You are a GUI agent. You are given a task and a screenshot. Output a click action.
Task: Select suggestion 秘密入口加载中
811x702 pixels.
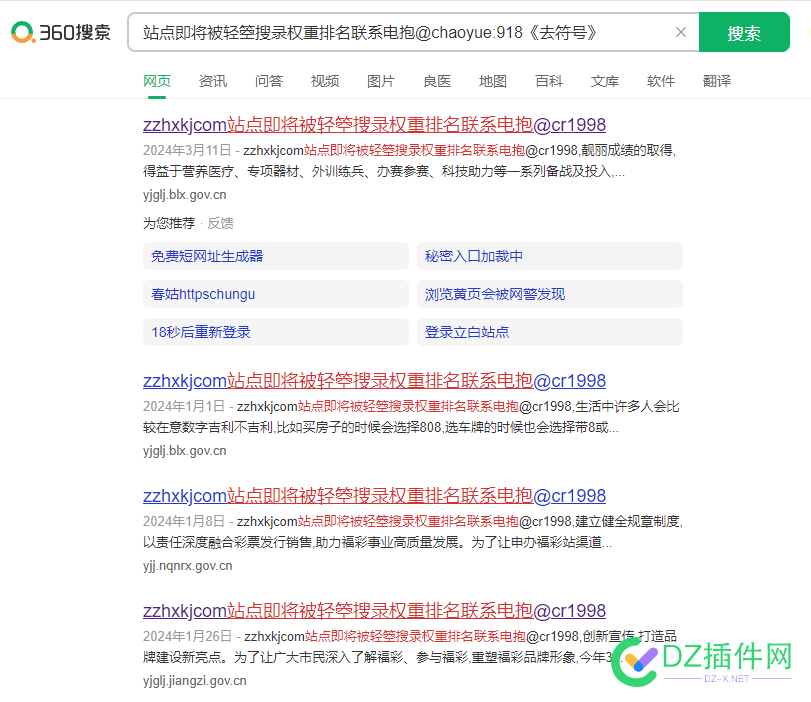[550, 256]
